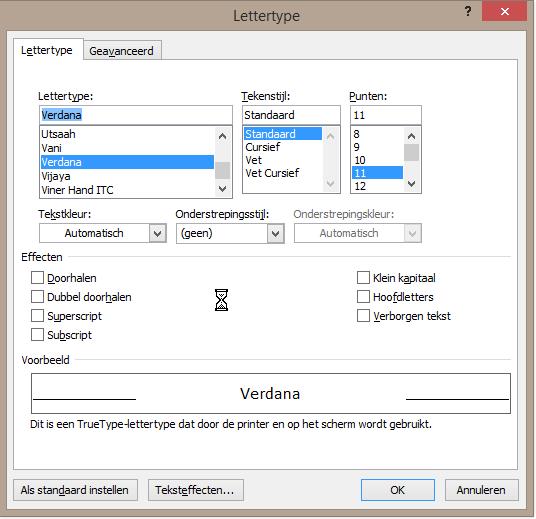Viewport: 536px width, 519px height.
Task: Click font list scroll down arrow
Action: [x=223, y=189]
